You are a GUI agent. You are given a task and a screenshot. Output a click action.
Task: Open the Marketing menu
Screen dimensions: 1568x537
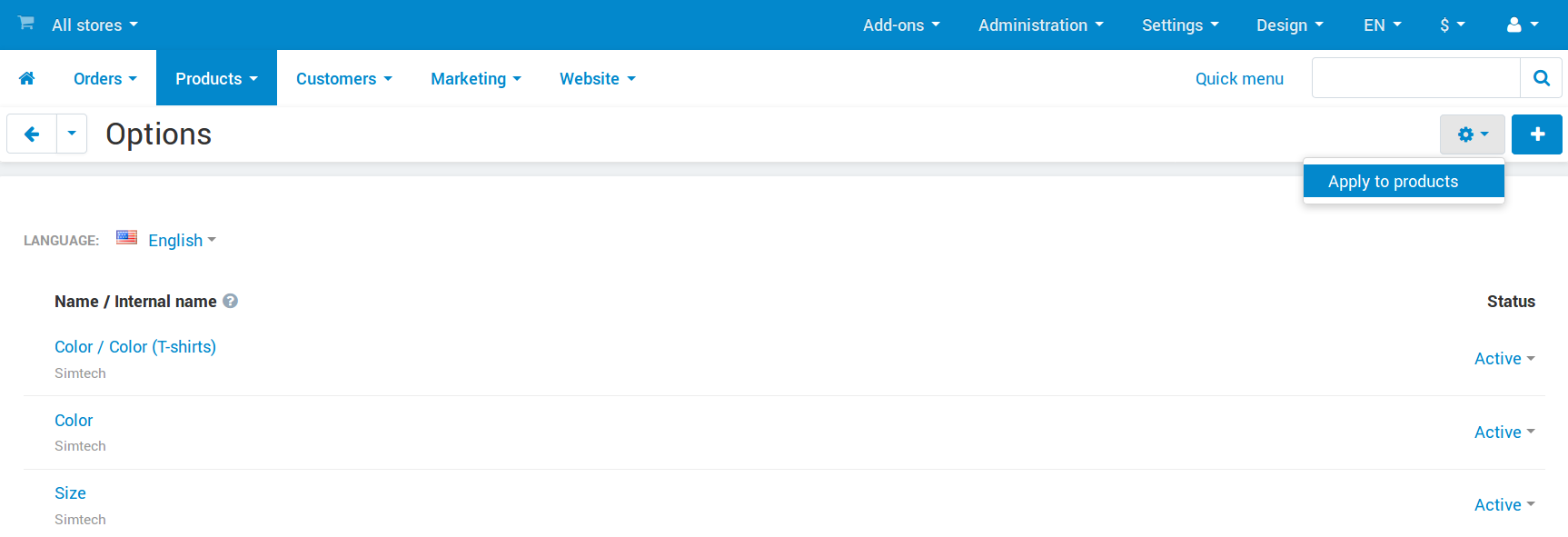476,78
